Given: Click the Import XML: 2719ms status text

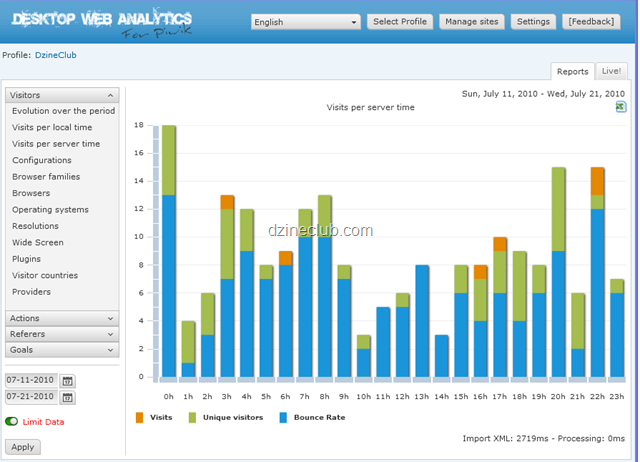Looking at the screenshot, I should [505, 438].
